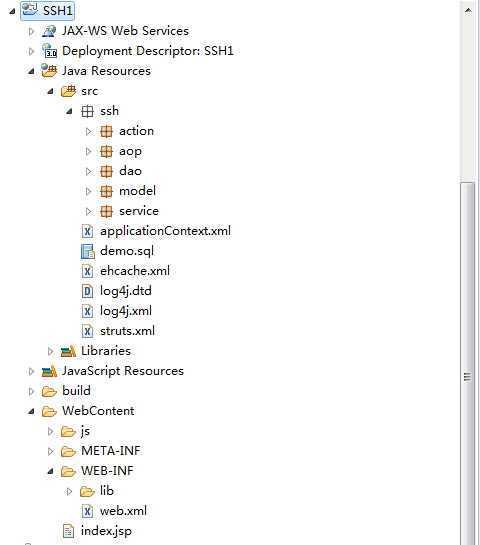Image resolution: width=480 pixels, height=545 pixels.
Task: Click the Deployment Descriptor icon
Action: [x=49, y=51]
